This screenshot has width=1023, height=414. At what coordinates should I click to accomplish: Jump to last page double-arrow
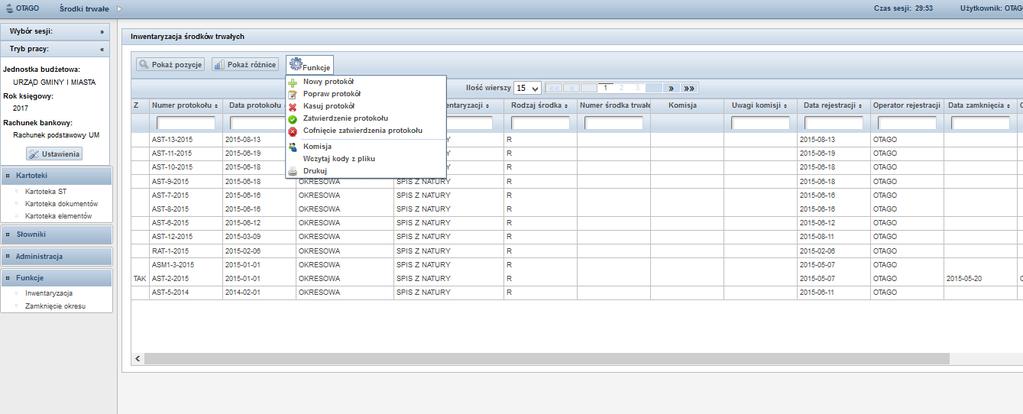(688, 88)
